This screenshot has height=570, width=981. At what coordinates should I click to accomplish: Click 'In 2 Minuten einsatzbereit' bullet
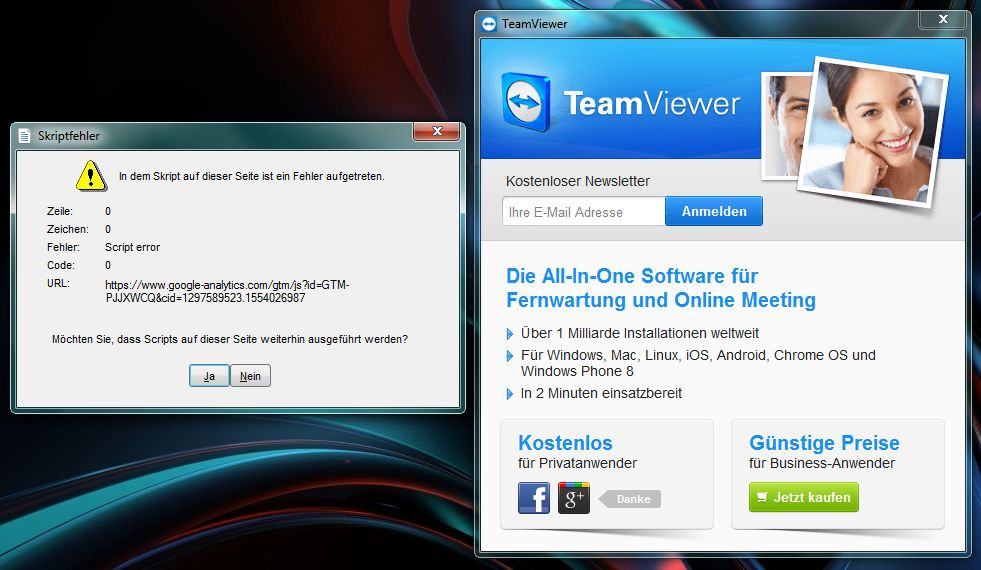tap(601, 394)
